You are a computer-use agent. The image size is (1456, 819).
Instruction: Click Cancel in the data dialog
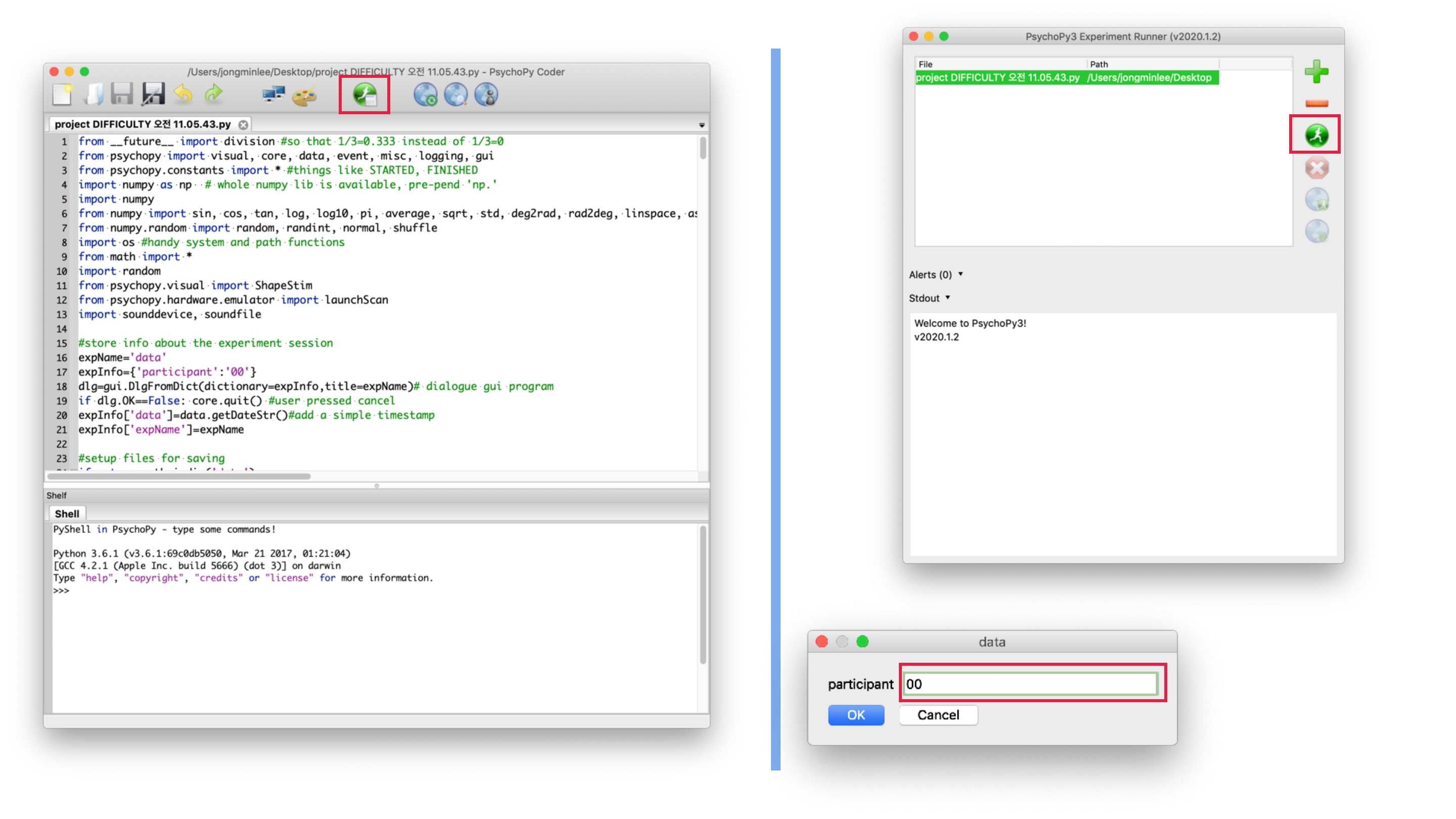(938, 715)
